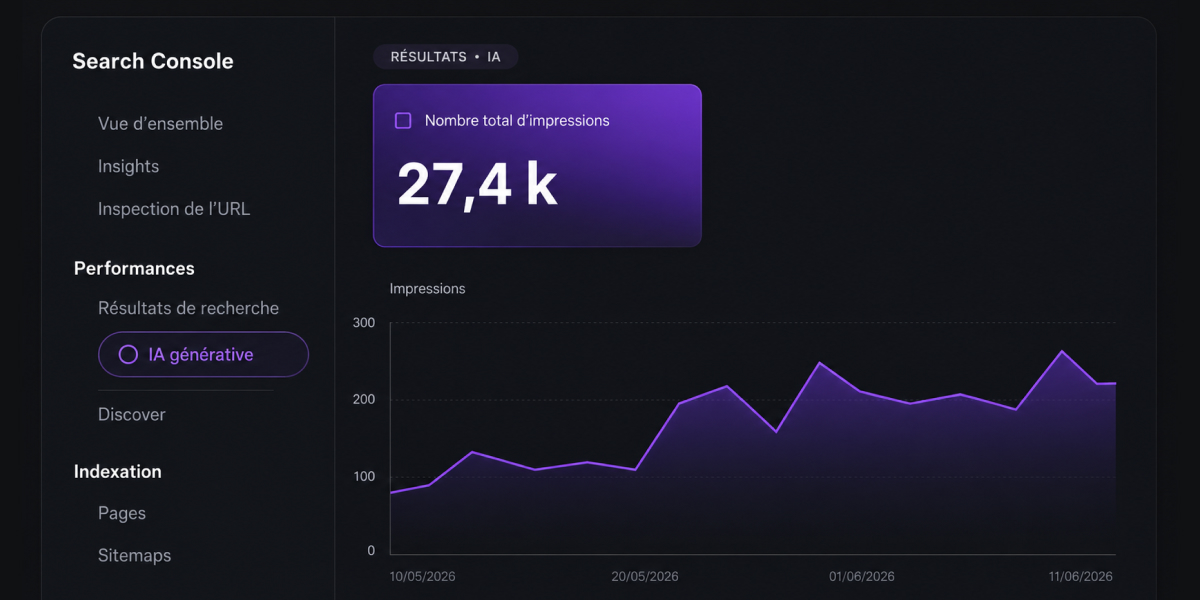
Task: Click the 27,4 k impressions value
Action: 477,184
